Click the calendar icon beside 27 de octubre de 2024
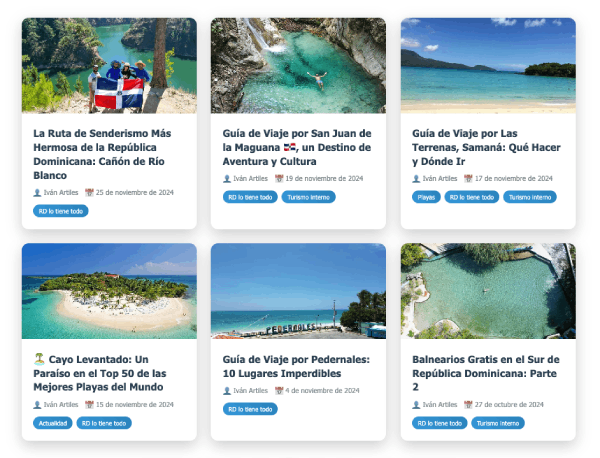Viewport: 600px width, 458px height. pyautogui.click(x=468, y=404)
